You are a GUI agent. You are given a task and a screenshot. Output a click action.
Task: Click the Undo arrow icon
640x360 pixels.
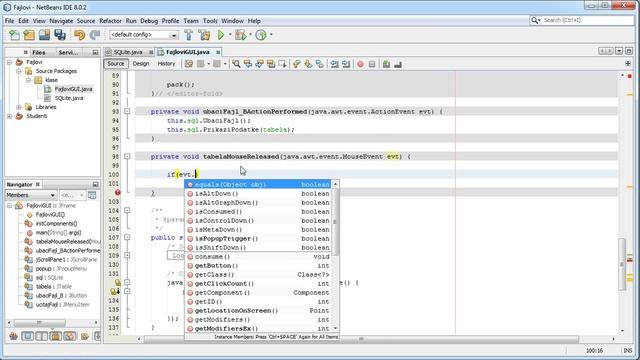pyautogui.click(x=80, y=35)
